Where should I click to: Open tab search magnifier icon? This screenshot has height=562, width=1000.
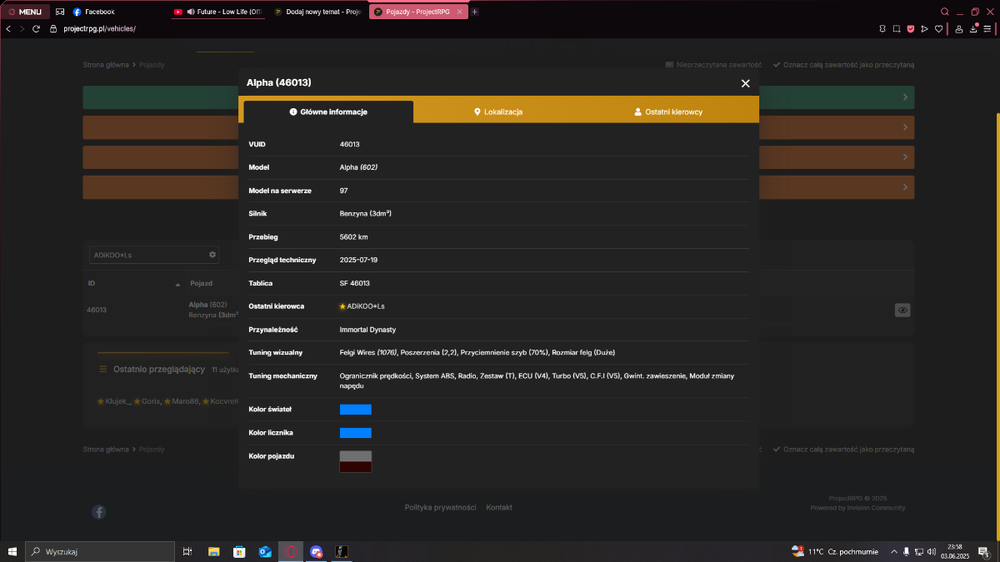[x=945, y=11]
